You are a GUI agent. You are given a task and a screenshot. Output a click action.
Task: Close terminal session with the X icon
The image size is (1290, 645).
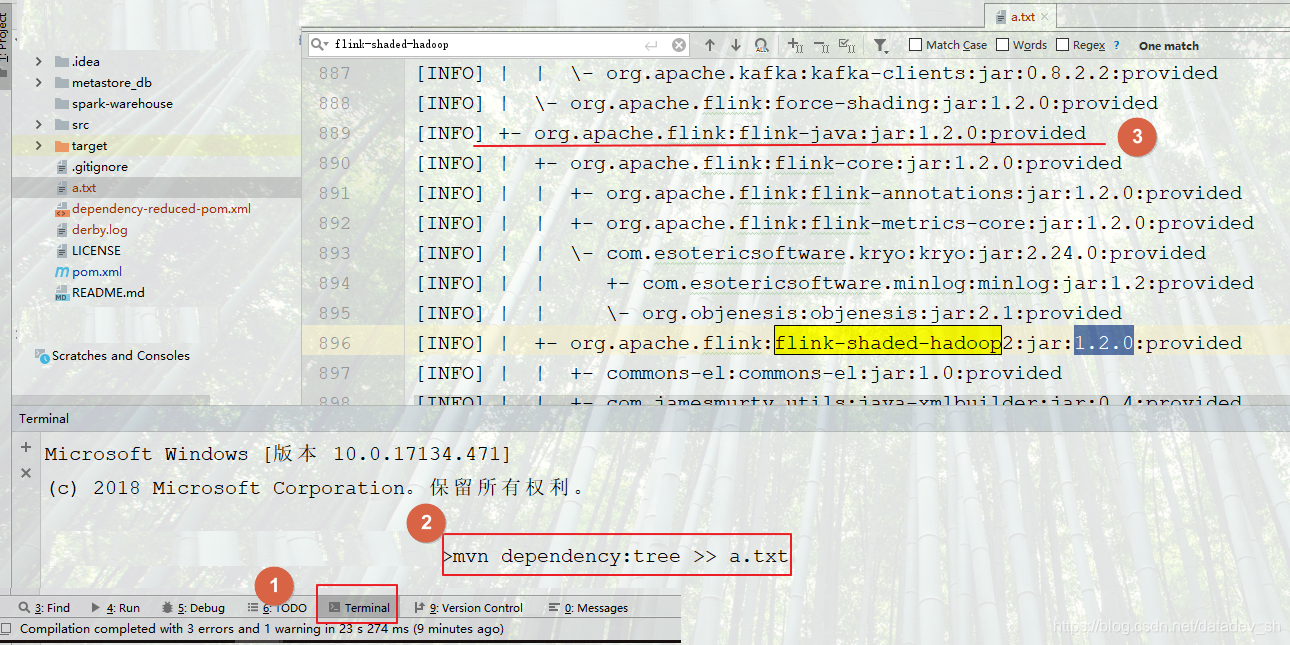pos(26,473)
